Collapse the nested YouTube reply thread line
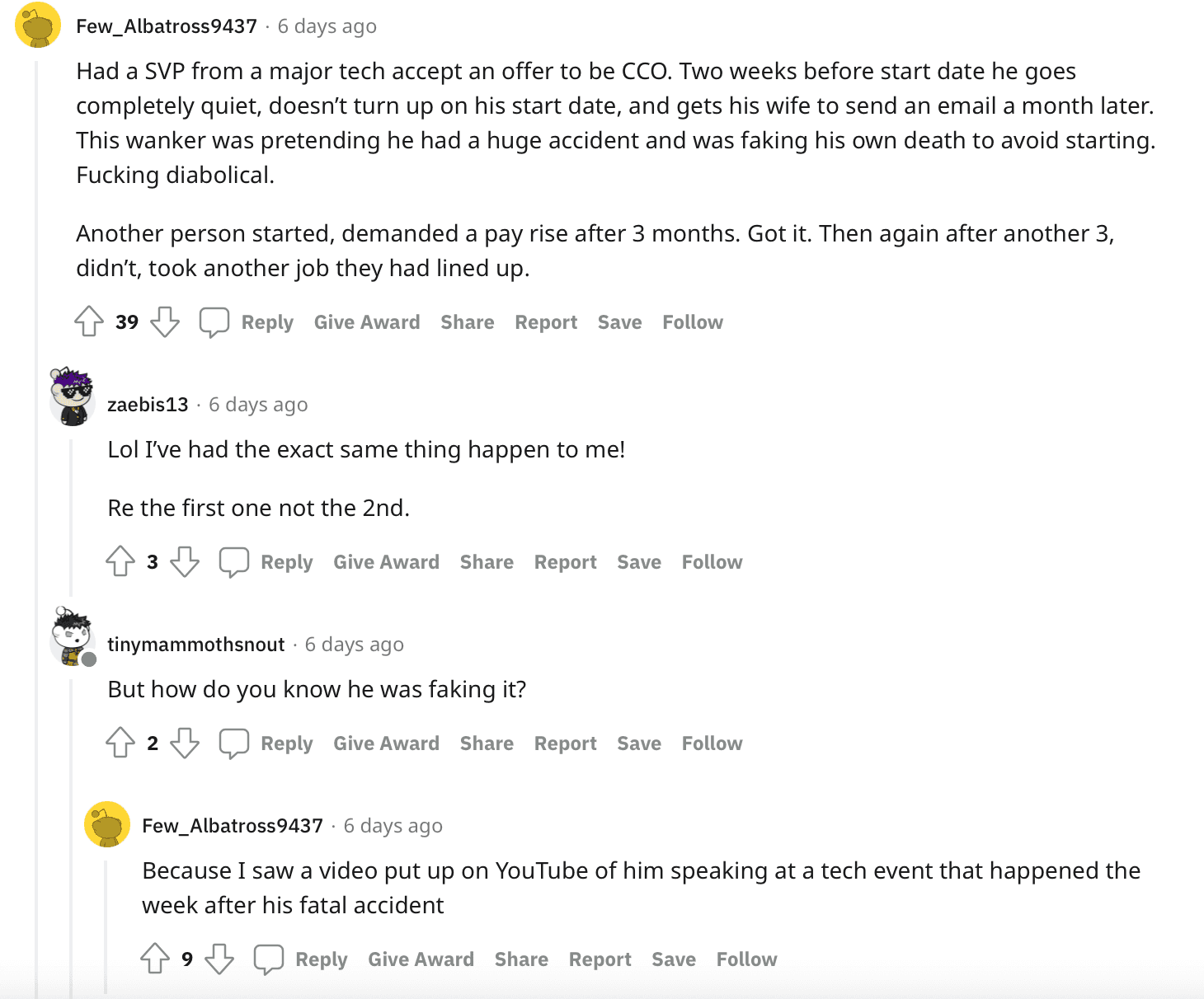Viewport: 1204px width, 999px height. click(106, 923)
